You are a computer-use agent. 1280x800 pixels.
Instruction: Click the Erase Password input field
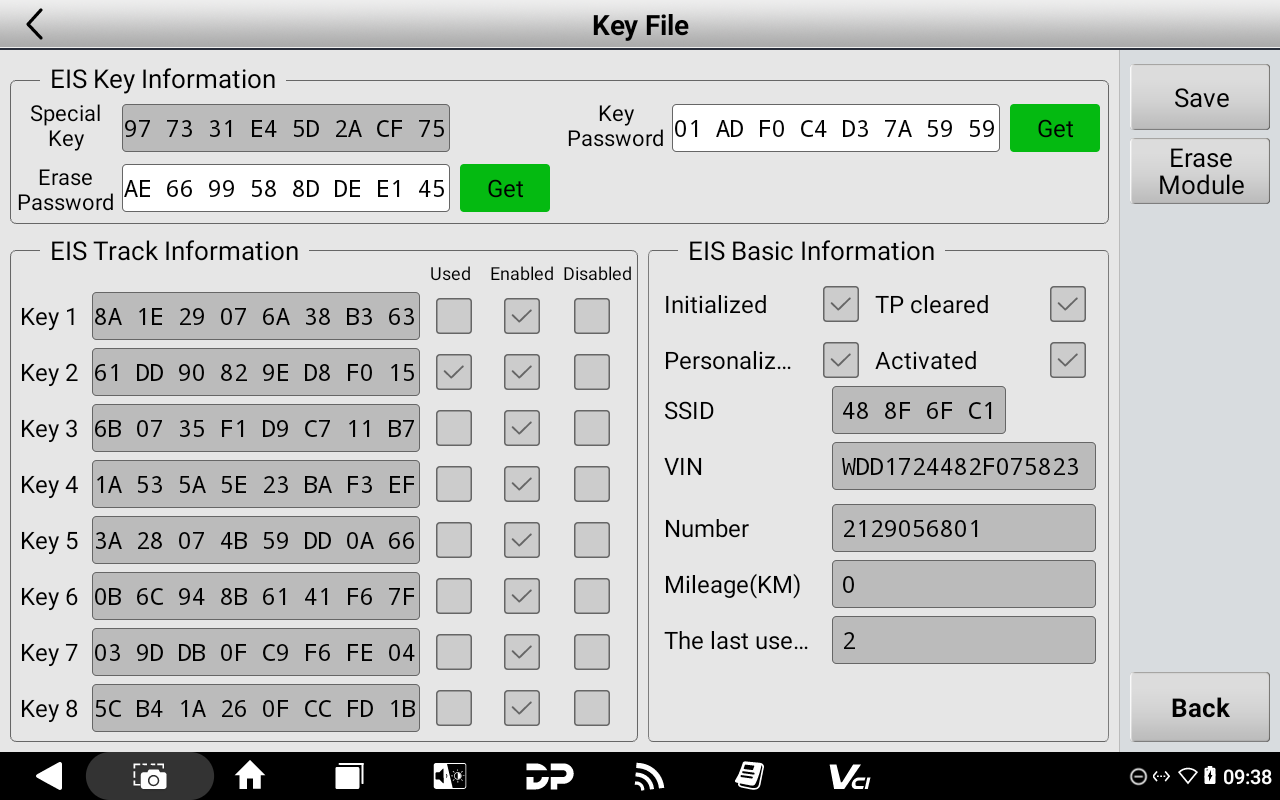pos(286,188)
